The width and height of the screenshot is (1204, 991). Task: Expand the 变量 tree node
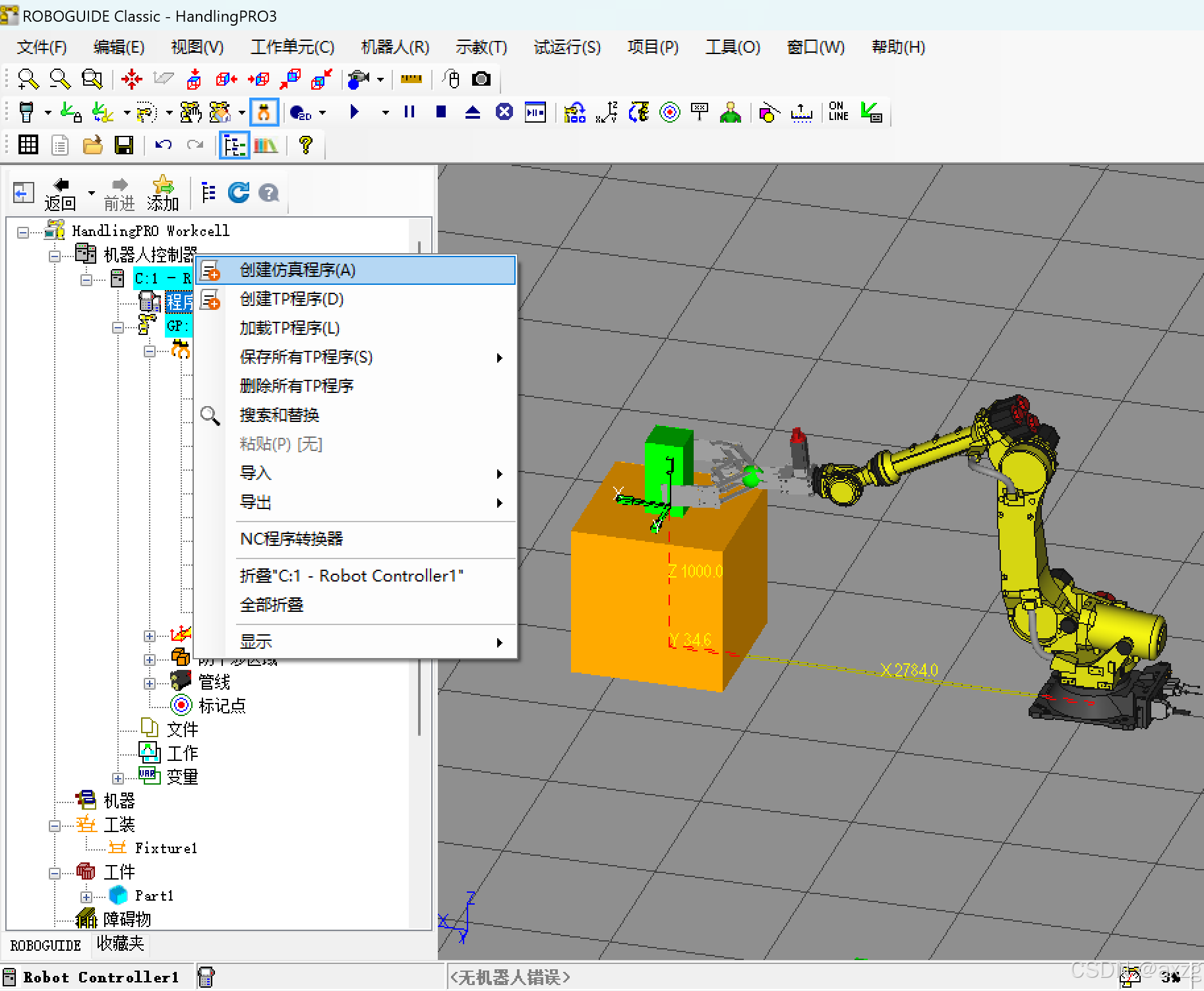coord(118,779)
